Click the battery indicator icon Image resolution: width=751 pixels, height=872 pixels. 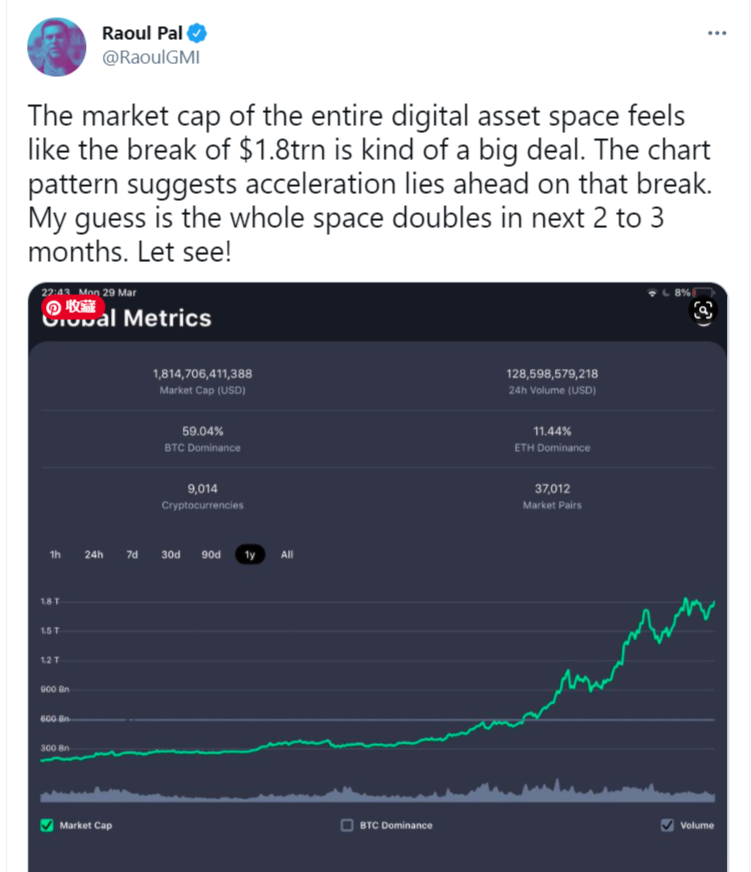click(703, 293)
